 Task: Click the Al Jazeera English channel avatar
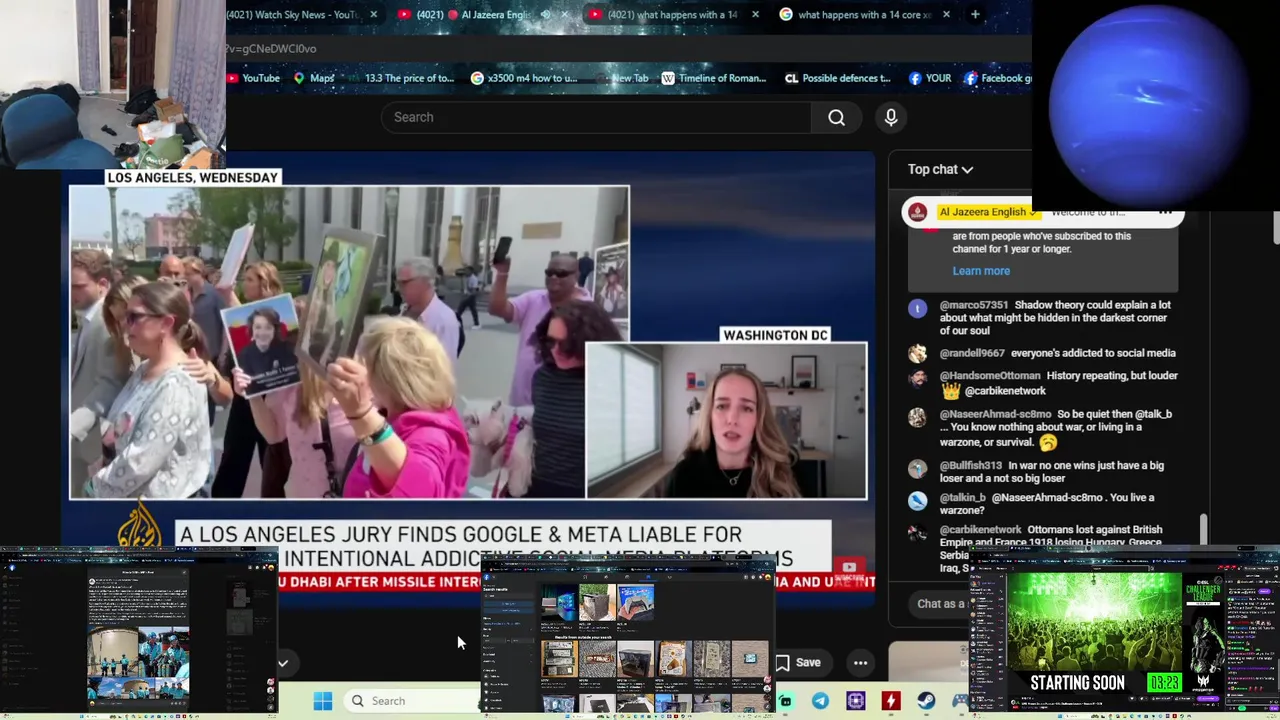click(917, 212)
